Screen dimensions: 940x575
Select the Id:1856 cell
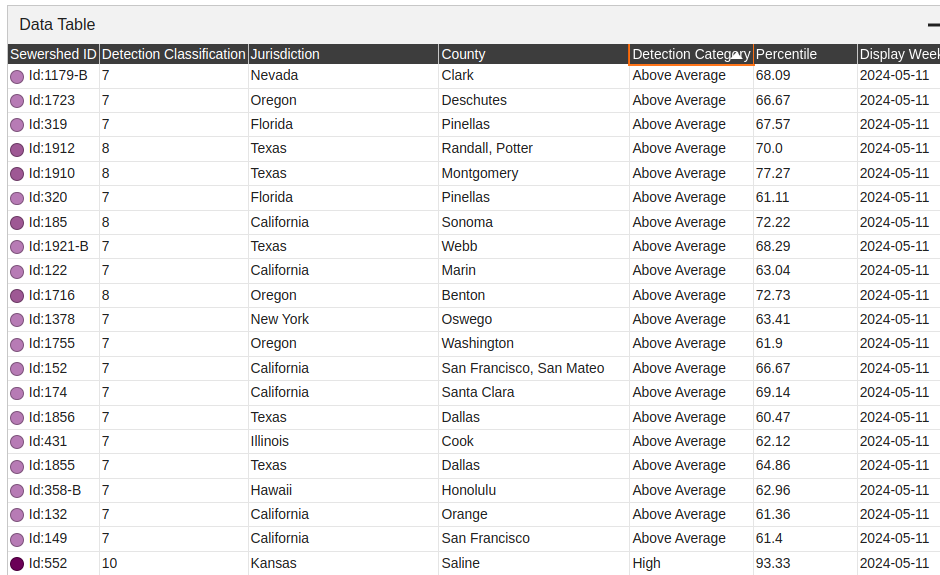pos(53,417)
